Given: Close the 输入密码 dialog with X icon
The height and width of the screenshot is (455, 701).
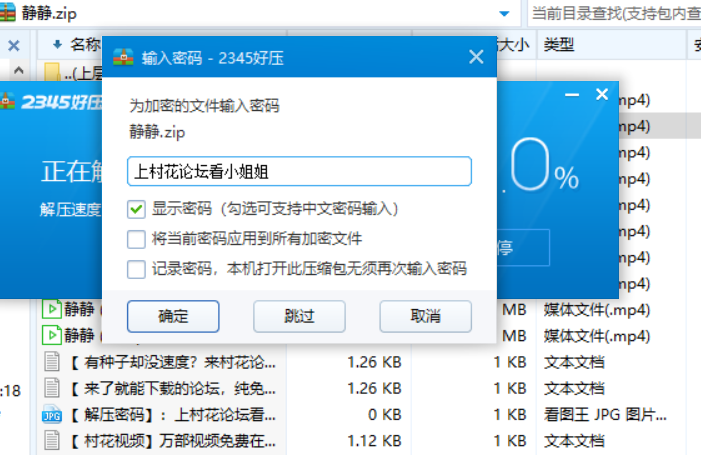Looking at the screenshot, I should click(x=473, y=57).
